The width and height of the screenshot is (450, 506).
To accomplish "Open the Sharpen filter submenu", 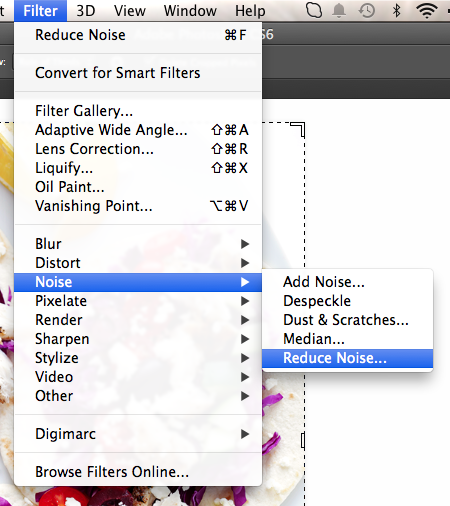I will pos(138,339).
